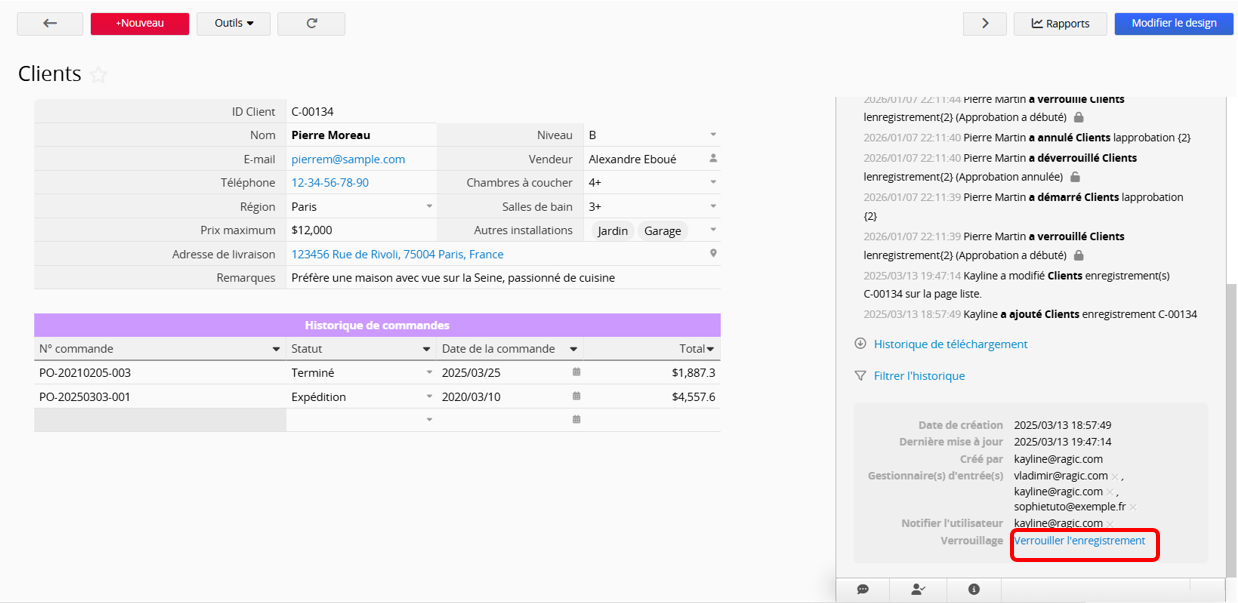The height and width of the screenshot is (603, 1238).
Task: Click the +Nouveau button
Action: pos(139,24)
